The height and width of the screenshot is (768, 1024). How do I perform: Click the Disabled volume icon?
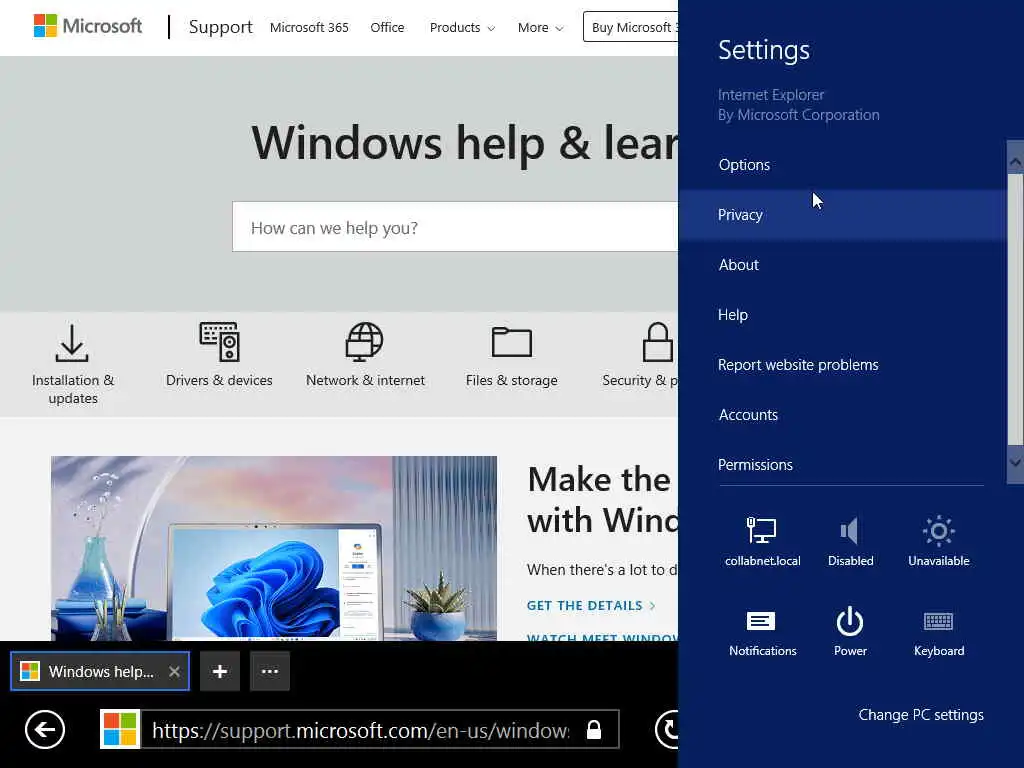coord(850,541)
